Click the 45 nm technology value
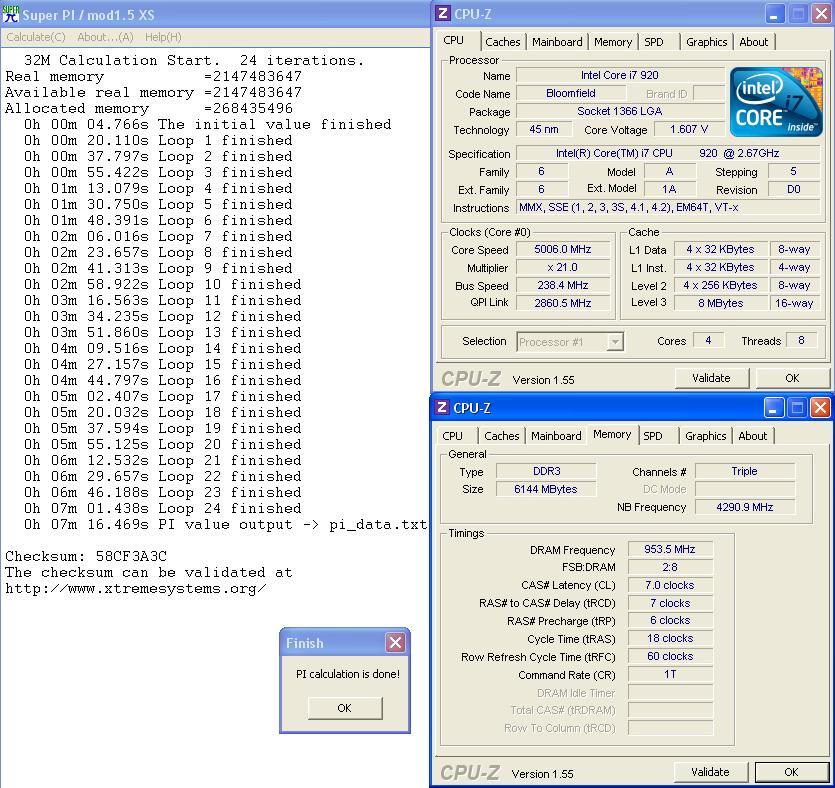Viewport: 835px width, 788px height. coord(544,129)
